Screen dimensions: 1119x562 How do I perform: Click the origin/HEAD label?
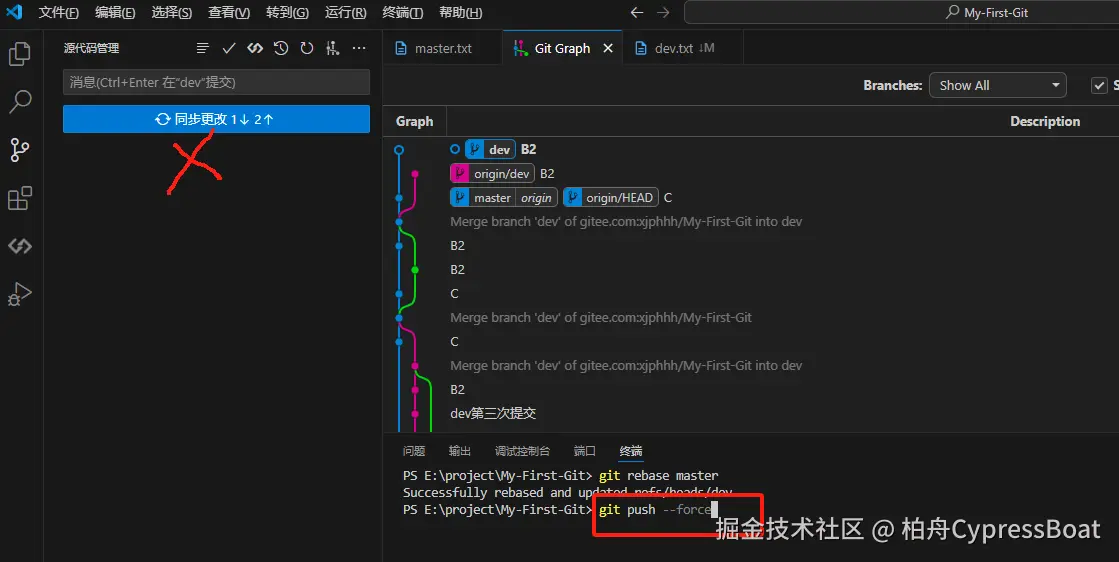(x=611, y=198)
